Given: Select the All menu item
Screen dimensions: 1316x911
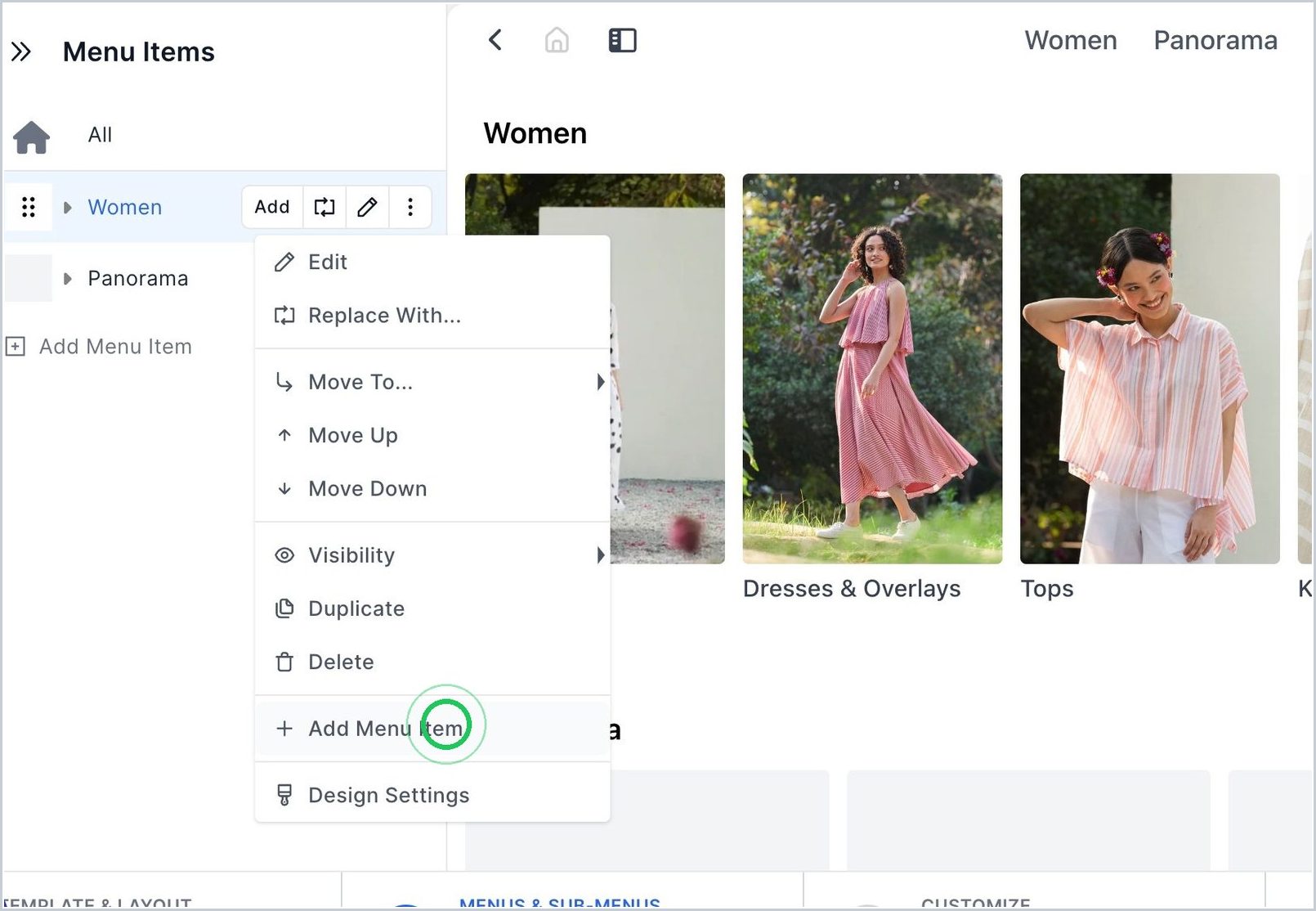Looking at the screenshot, I should tap(100, 135).
